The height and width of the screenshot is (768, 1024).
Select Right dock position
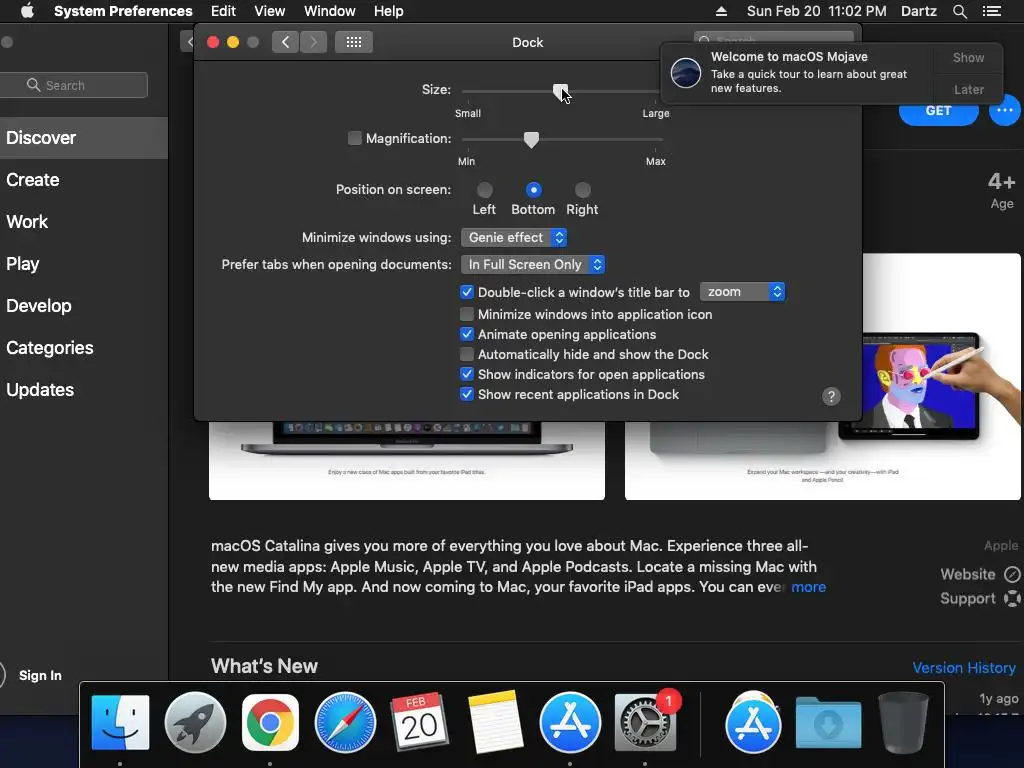pos(583,190)
